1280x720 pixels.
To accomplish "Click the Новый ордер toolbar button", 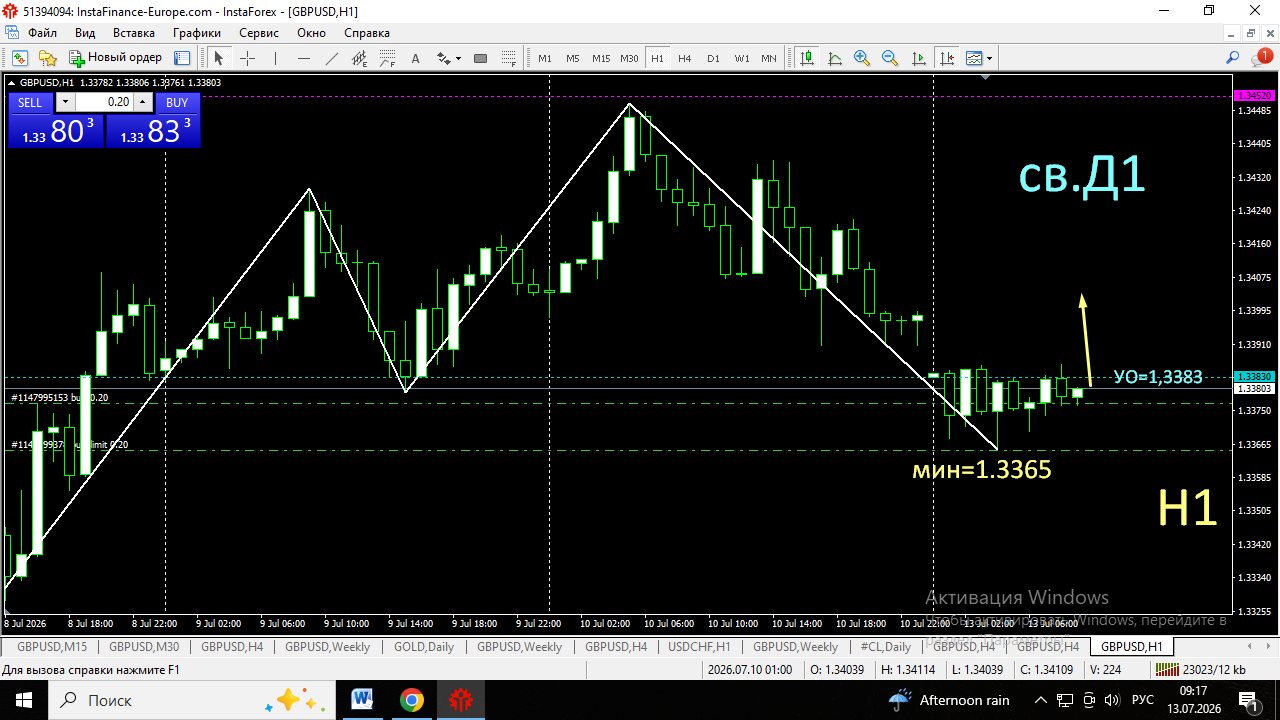I will coord(115,58).
